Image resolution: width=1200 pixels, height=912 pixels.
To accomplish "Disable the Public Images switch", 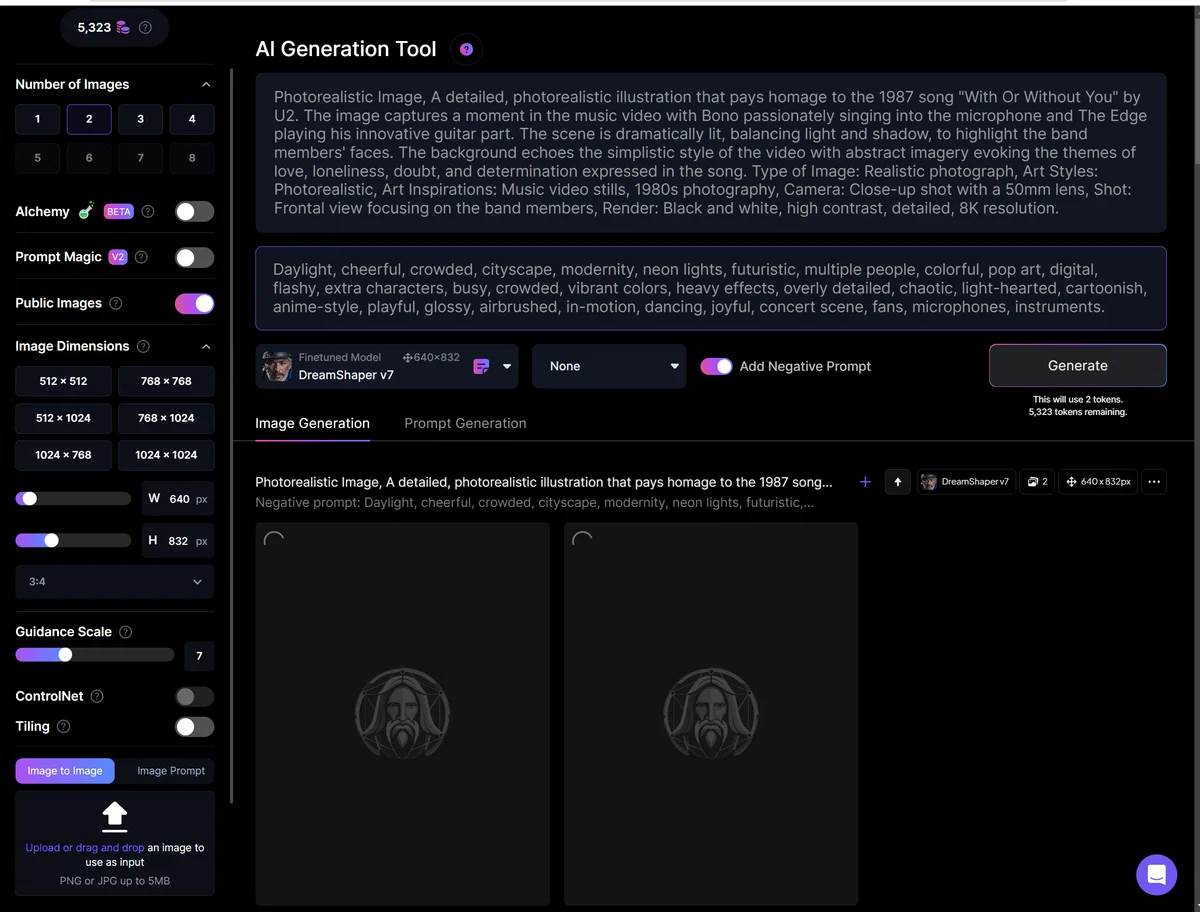I will coord(195,303).
